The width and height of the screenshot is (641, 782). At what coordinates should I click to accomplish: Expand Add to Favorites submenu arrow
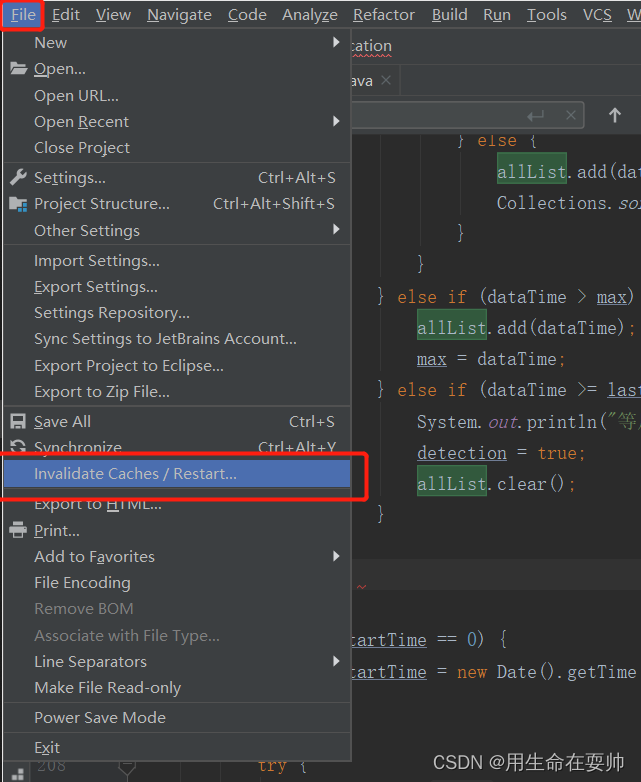tap(336, 556)
